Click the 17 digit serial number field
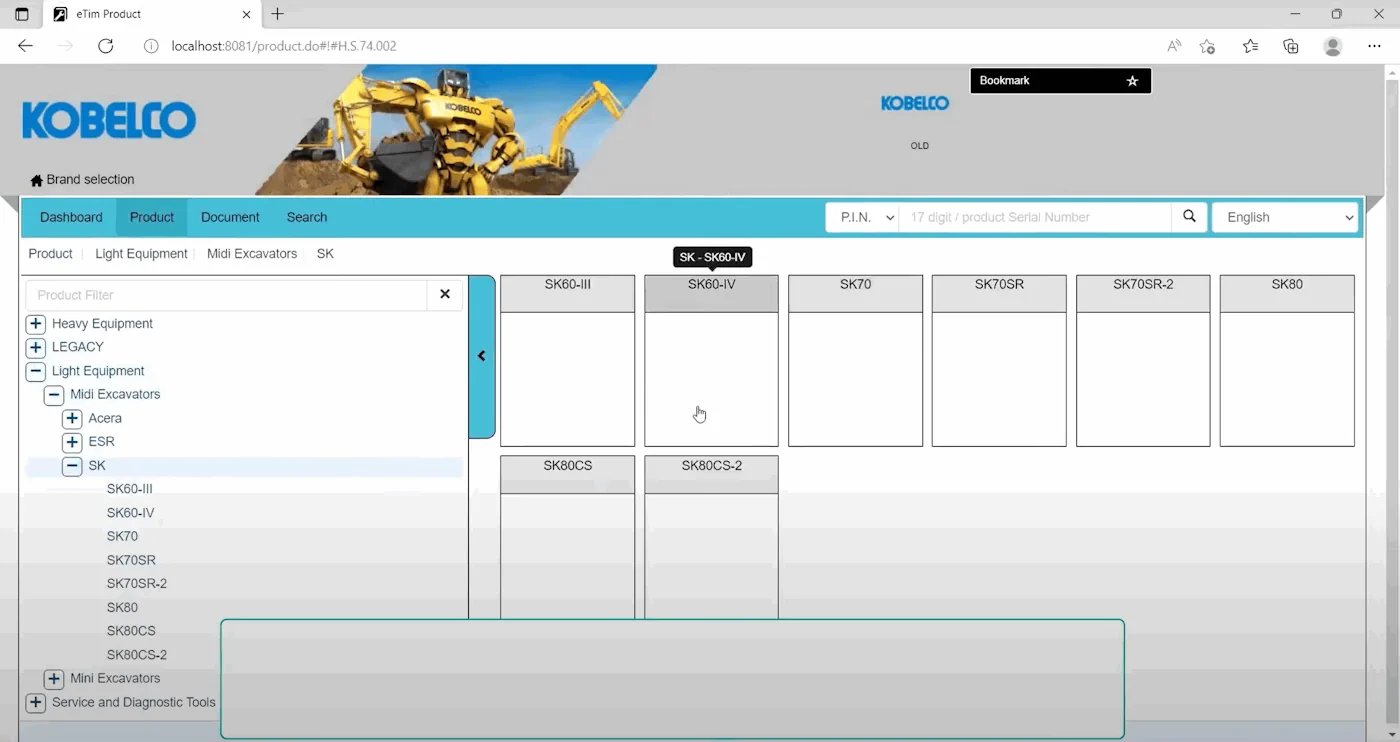Viewport: 1400px width, 742px height. tap(1035, 217)
